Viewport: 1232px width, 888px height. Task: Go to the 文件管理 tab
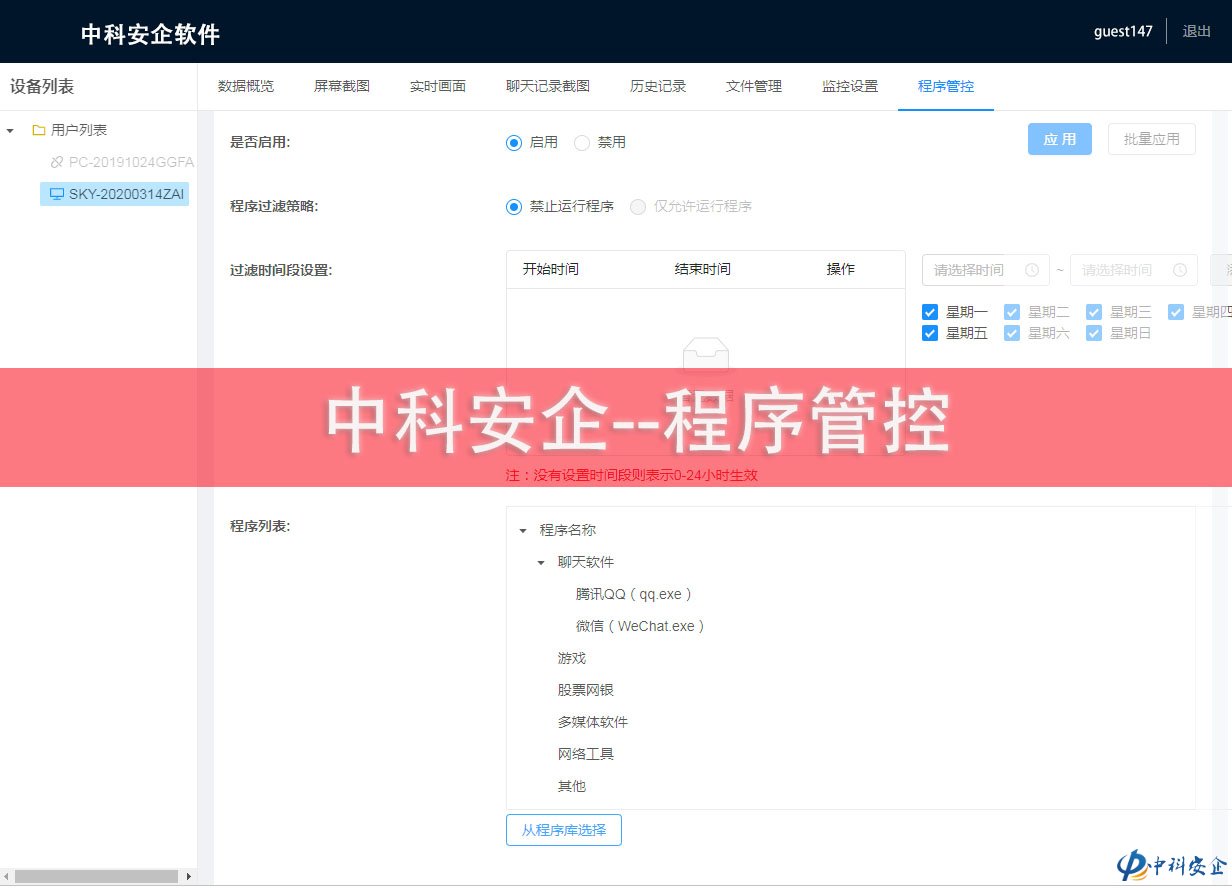tap(754, 86)
